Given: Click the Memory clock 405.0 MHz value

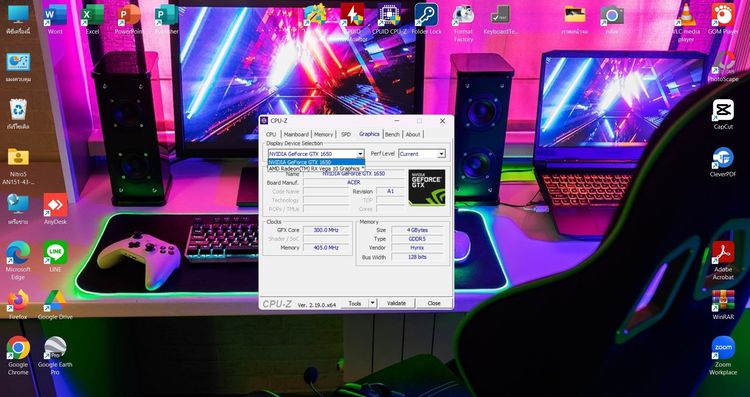Looking at the screenshot, I should tap(326, 248).
